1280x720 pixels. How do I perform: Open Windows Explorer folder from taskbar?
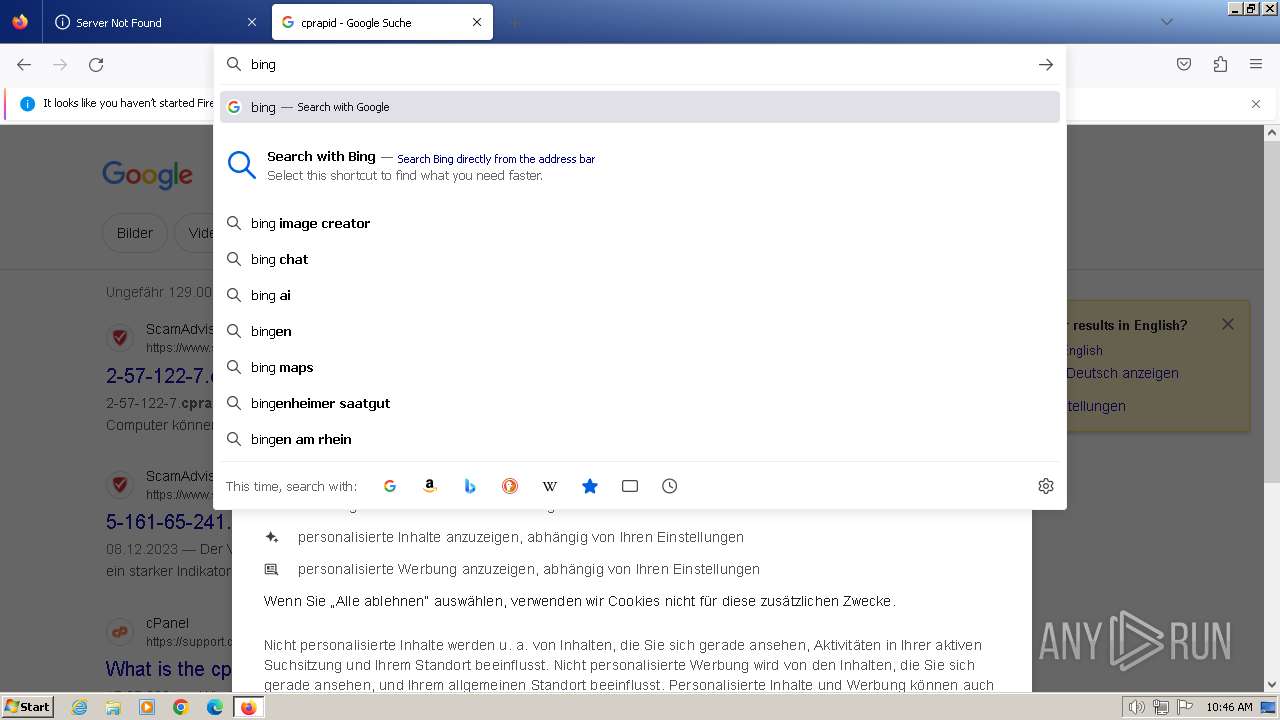coord(113,707)
